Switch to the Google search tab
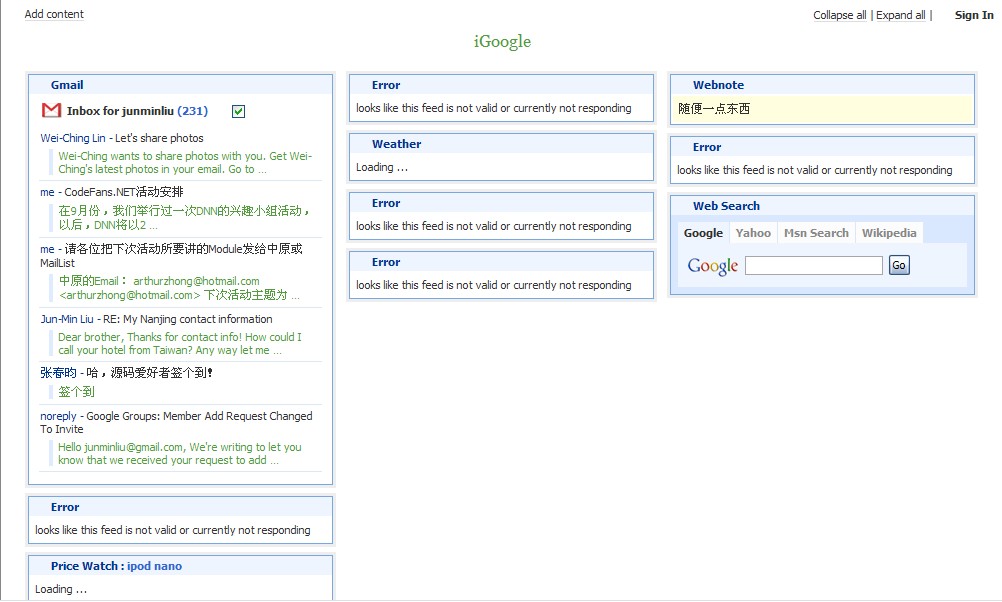The image size is (1002, 602). tap(703, 233)
